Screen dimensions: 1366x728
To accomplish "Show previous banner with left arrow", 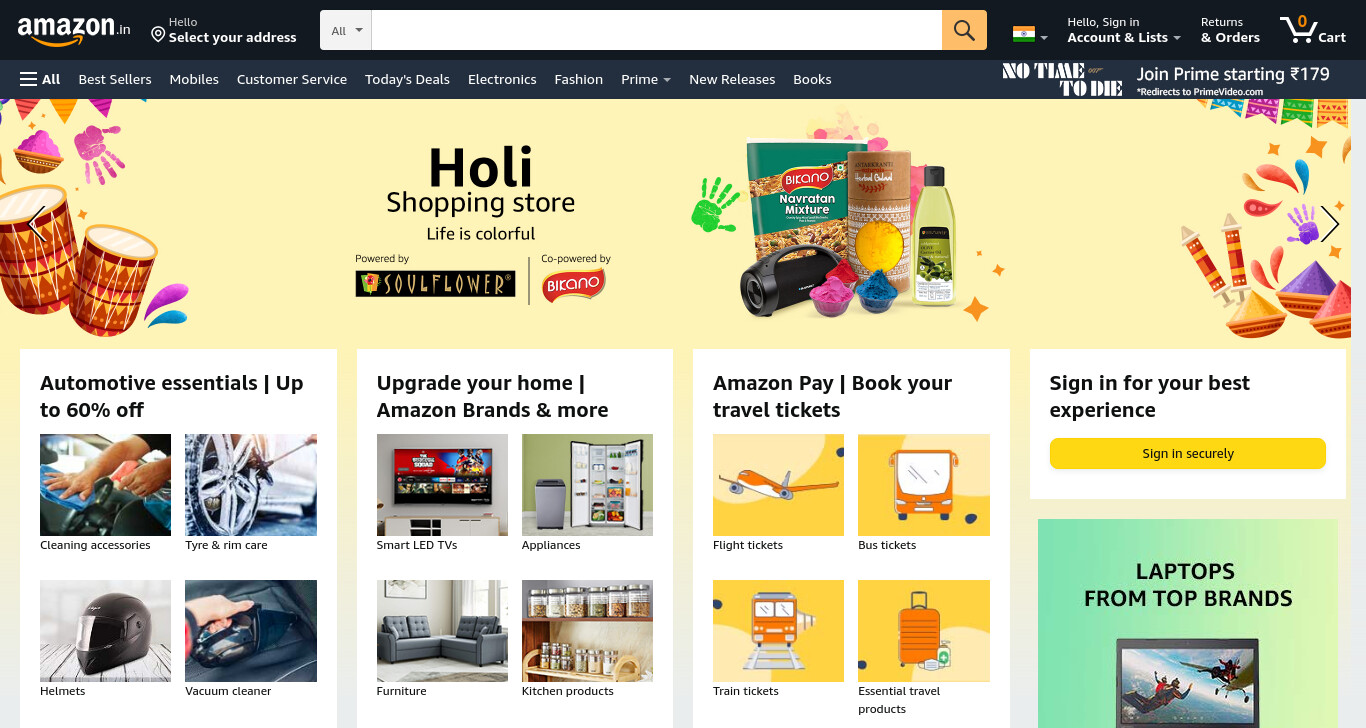I will pyautogui.click(x=37, y=224).
